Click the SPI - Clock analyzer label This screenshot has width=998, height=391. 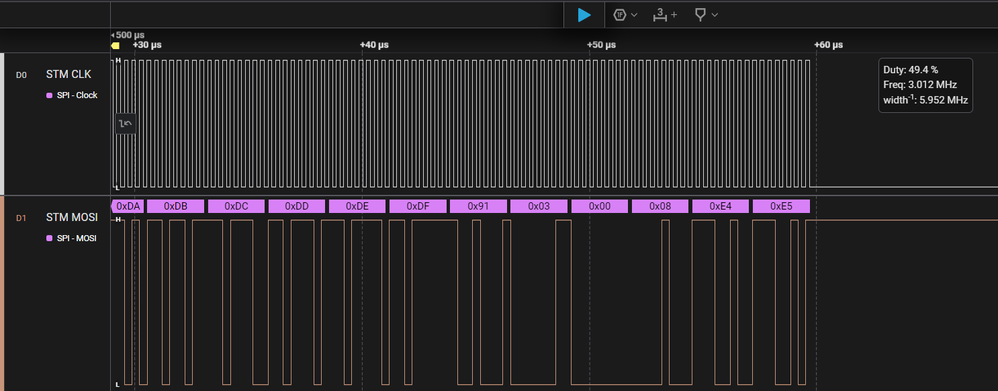tap(77, 96)
